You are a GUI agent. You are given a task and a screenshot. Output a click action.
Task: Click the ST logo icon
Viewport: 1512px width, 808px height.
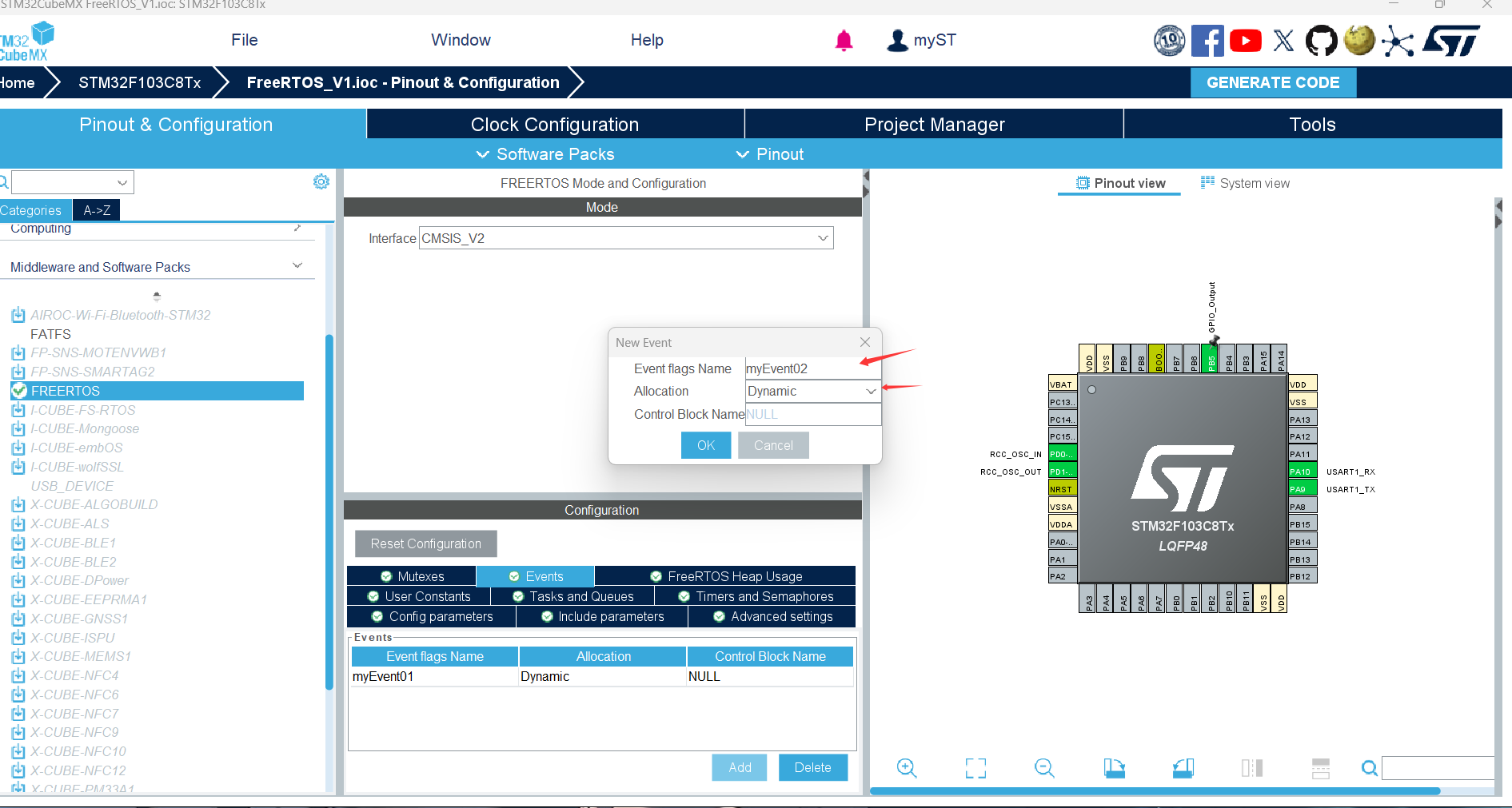coord(1451,41)
